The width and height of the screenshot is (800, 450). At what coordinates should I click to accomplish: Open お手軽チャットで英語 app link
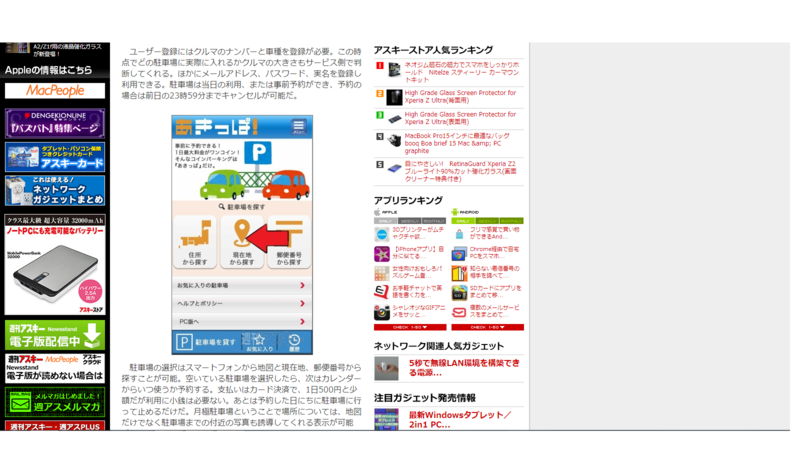point(417,291)
